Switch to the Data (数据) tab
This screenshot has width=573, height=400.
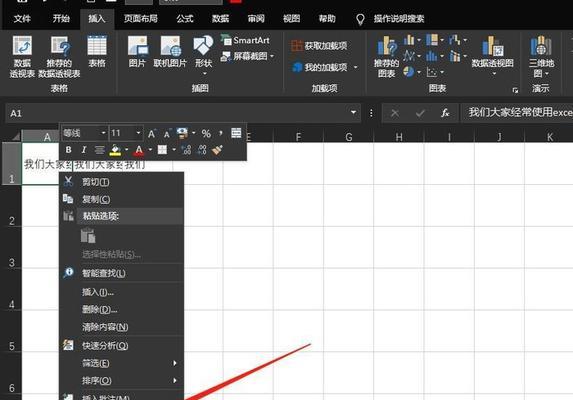tap(220, 18)
